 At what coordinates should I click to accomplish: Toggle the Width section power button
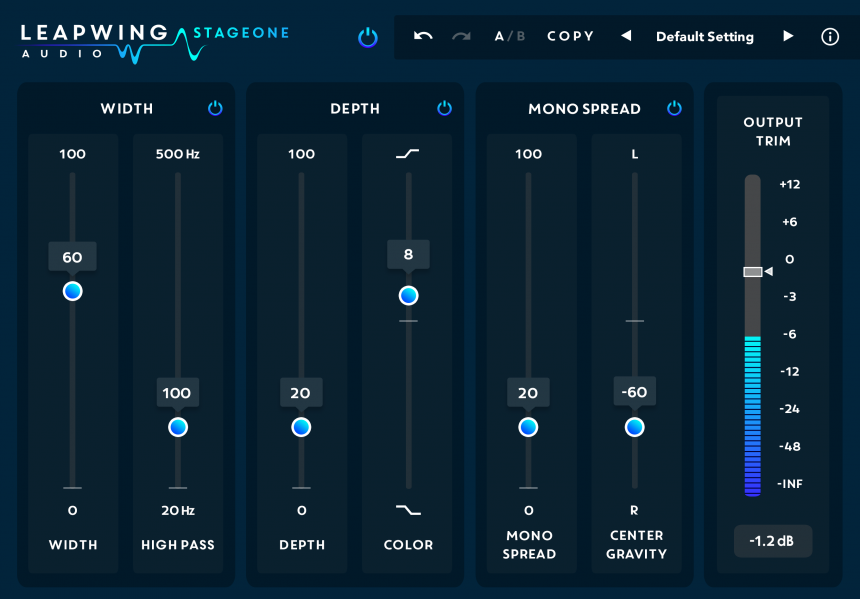[215, 109]
